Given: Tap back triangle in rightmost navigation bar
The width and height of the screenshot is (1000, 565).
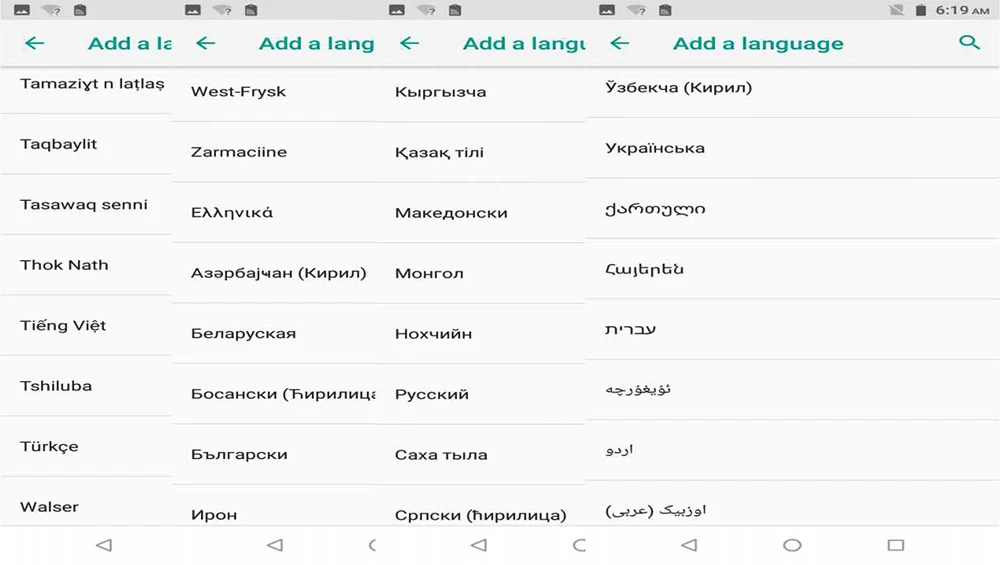Looking at the screenshot, I should [x=689, y=545].
